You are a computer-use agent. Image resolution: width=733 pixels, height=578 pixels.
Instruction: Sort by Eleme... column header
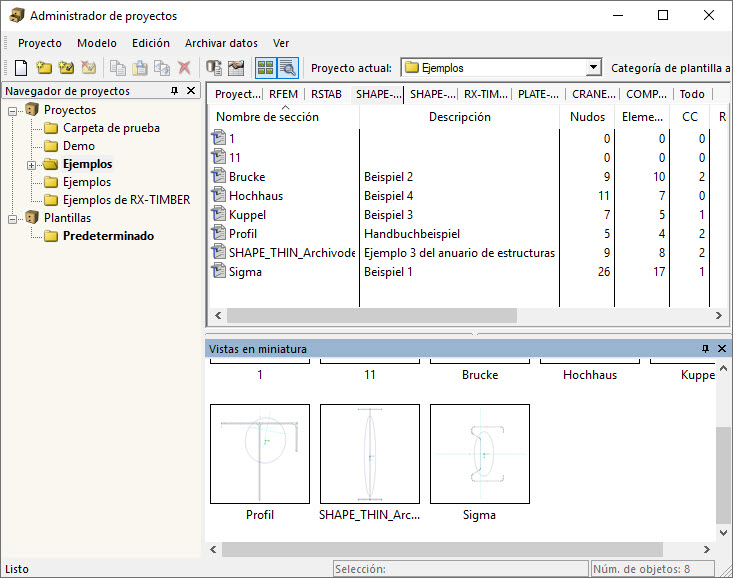[642, 117]
